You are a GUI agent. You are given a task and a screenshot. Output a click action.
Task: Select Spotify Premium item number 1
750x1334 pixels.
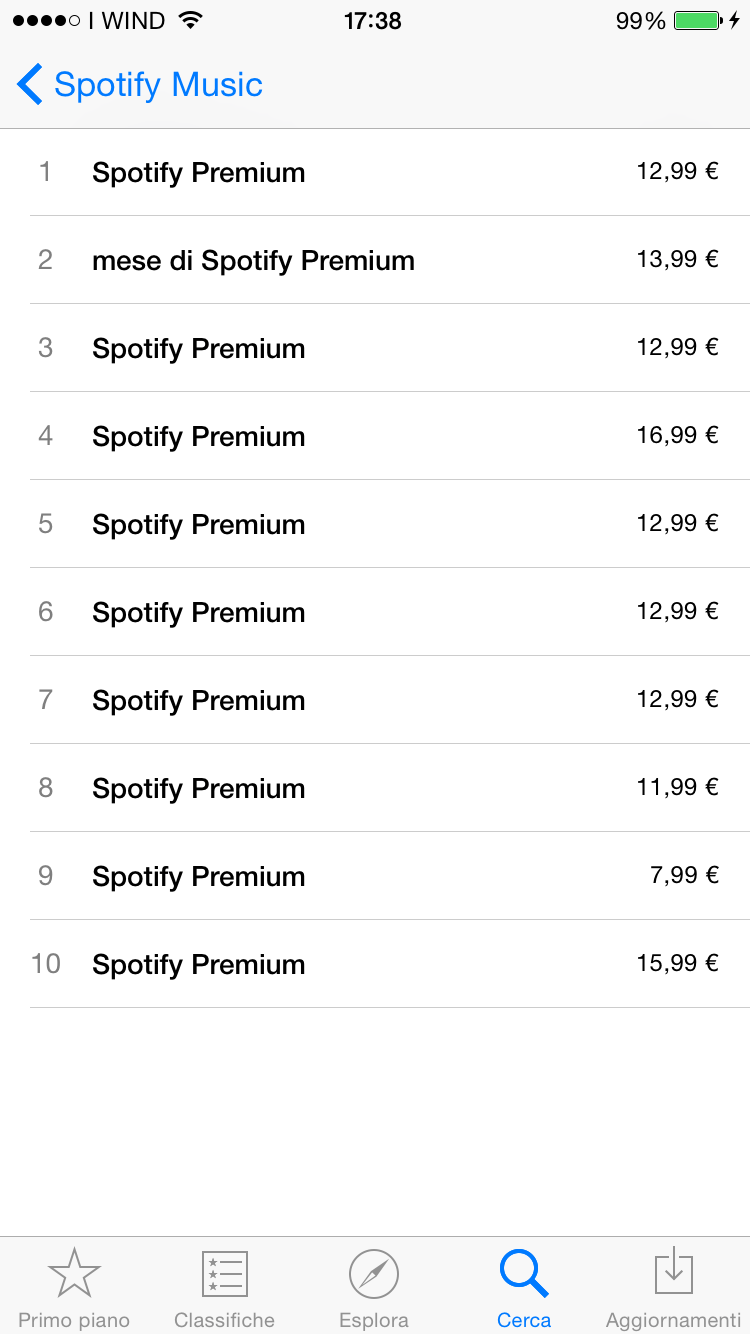click(x=375, y=172)
